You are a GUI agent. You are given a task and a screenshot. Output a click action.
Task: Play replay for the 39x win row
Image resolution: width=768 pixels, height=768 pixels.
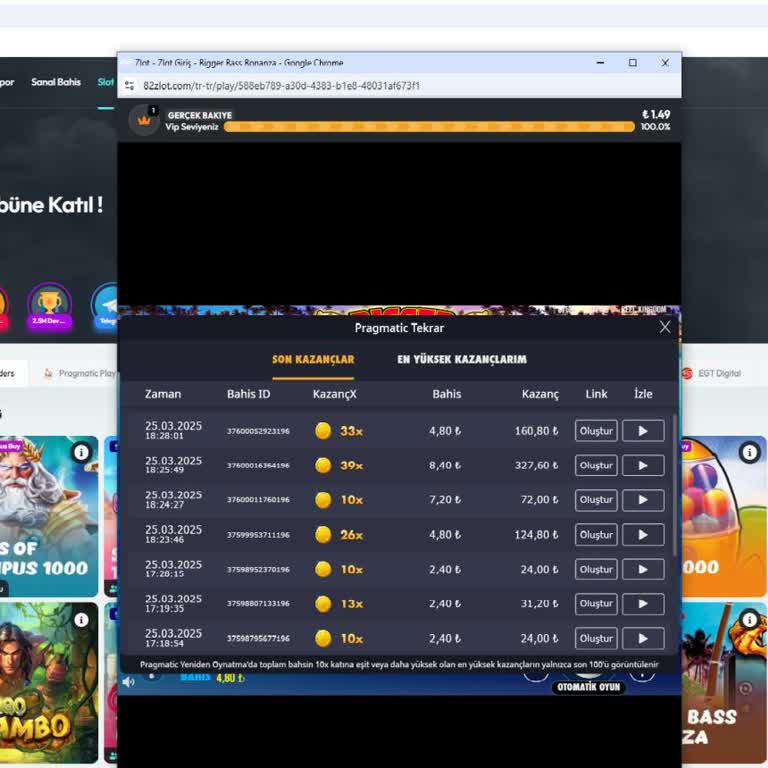643,465
